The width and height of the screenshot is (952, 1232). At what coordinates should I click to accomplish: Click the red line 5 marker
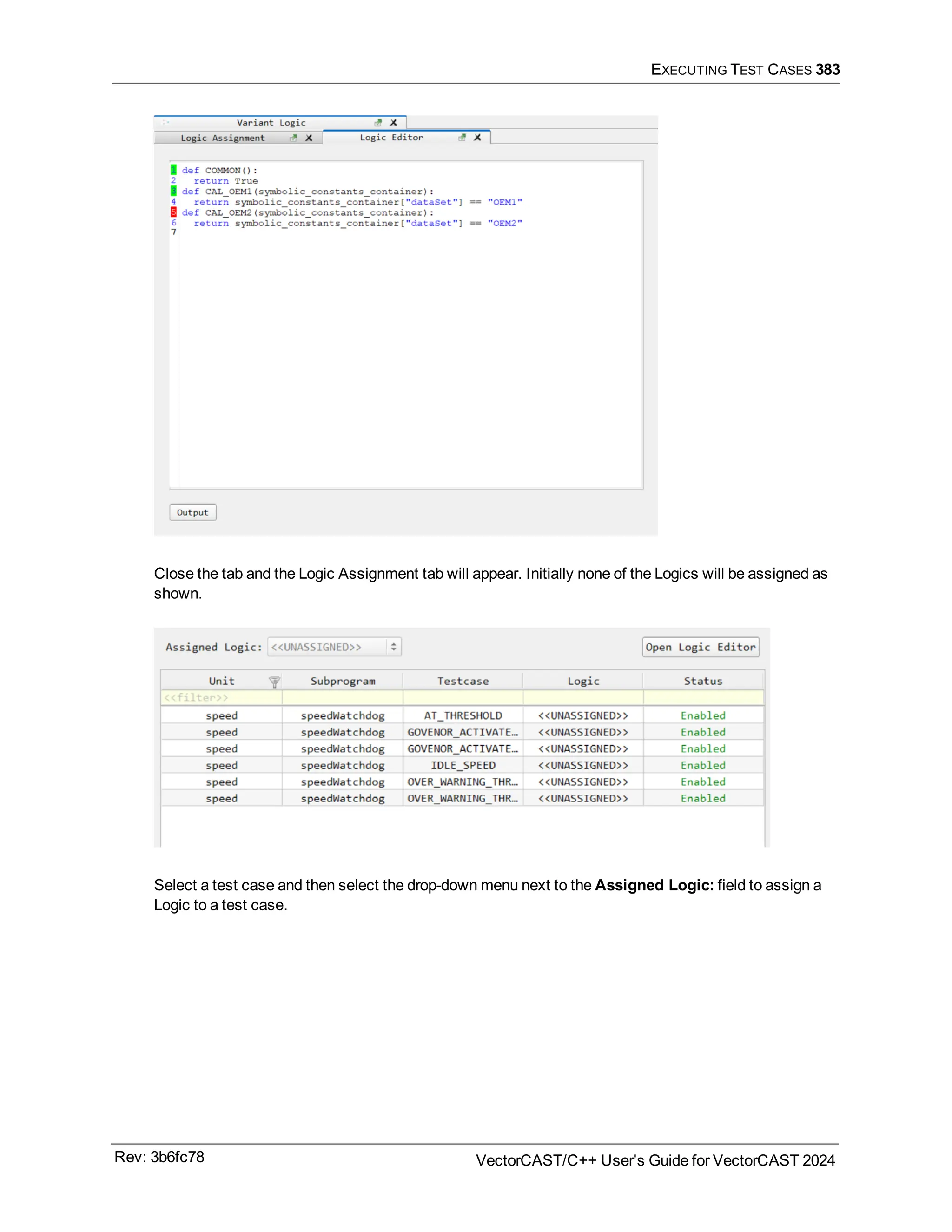pos(174,212)
